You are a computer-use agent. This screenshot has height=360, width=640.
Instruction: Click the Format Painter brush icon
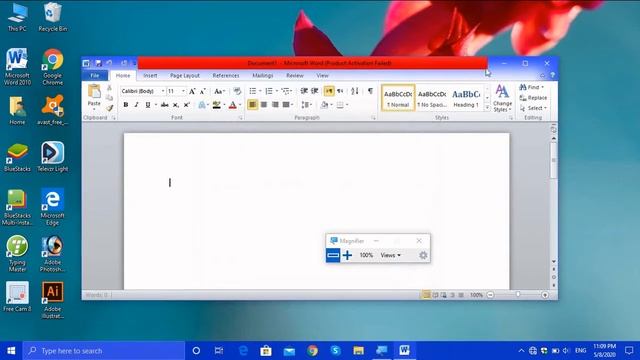pyautogui.click(x=109, y=108)
